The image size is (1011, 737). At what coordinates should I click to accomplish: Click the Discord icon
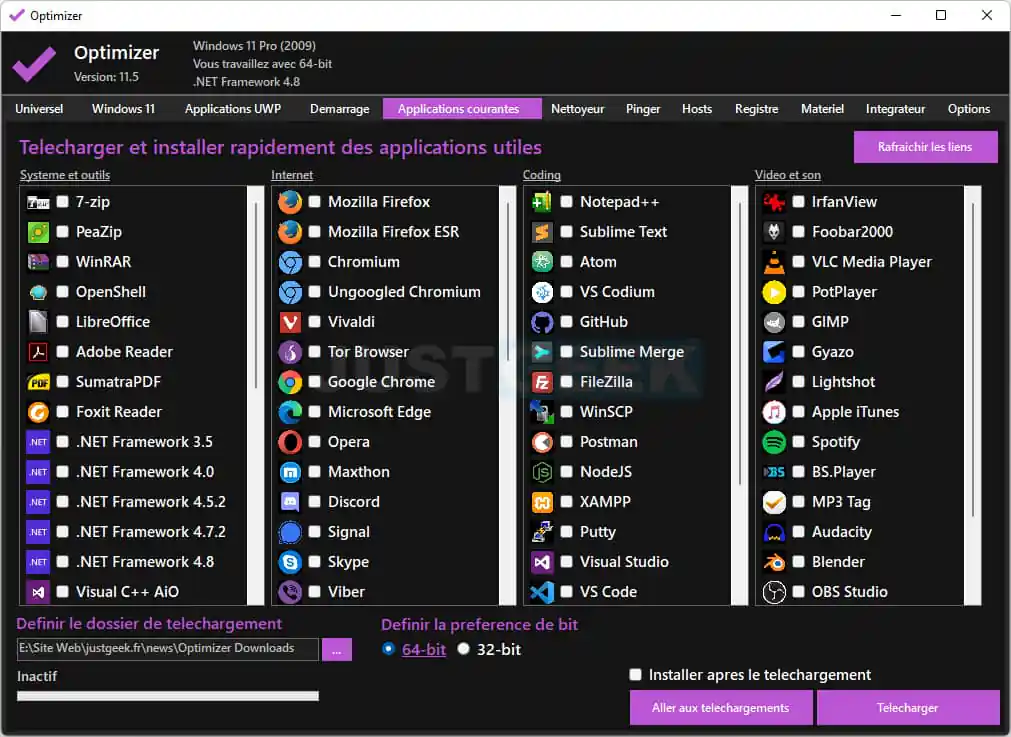point(290,502)
